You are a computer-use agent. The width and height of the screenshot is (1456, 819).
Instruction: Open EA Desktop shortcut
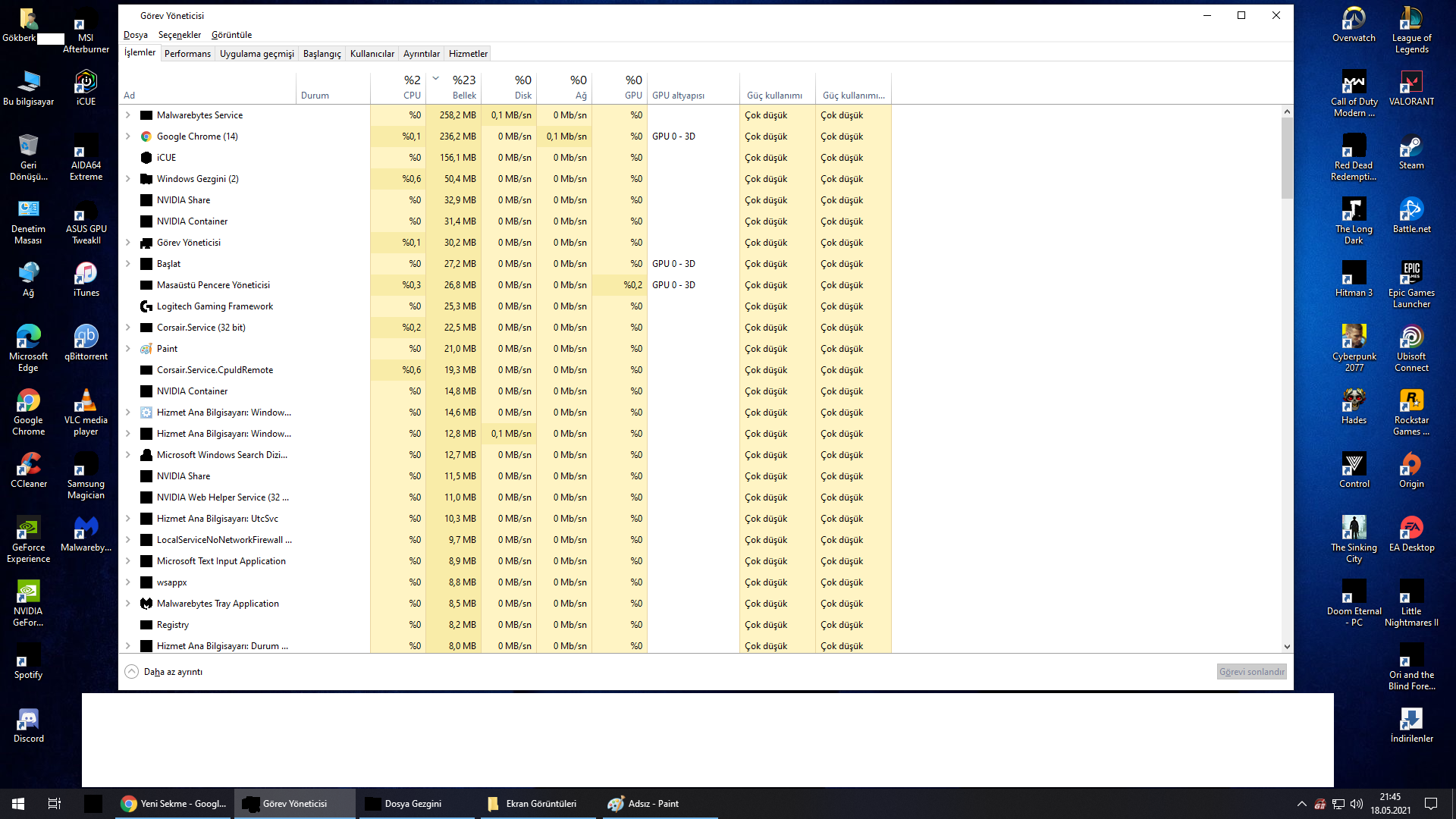click(1411, 534)
